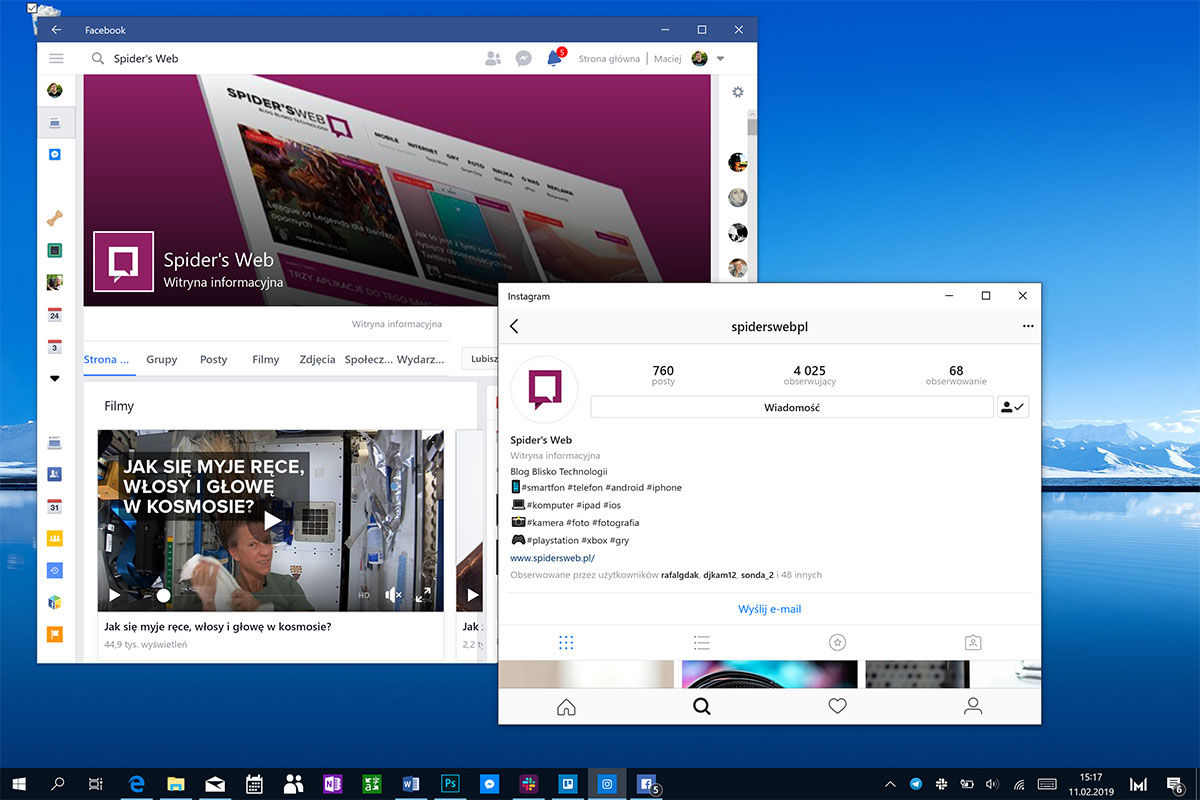The width and height of the screenshot is (1200, 800).
Task: Click the 68 obserwowanie count
Action: [956, 376]
